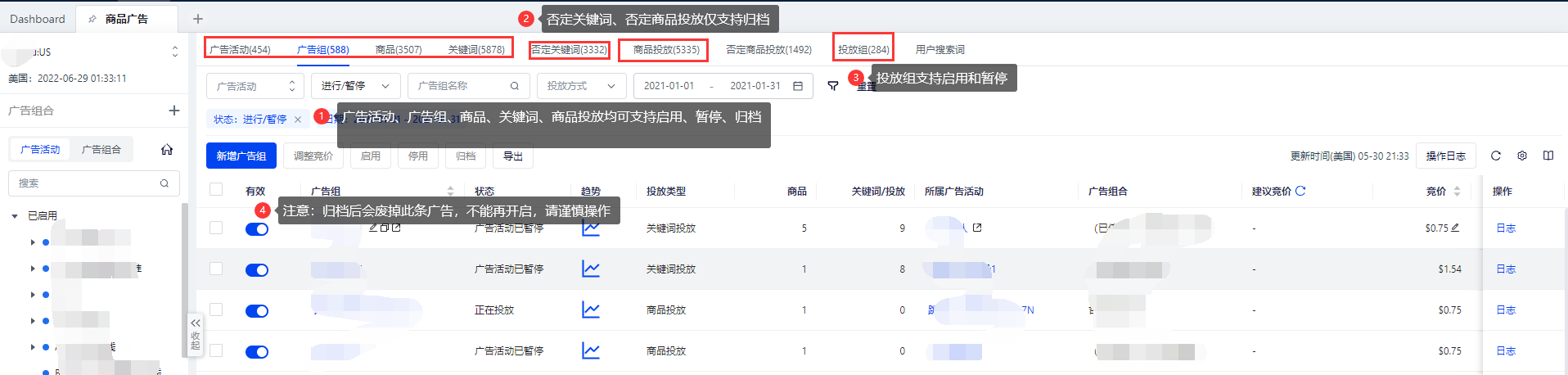The height and width of the screenshot is (375, 1568).
Task: Select sidebar 广告组合 toggle tab
Action: [x=101, y=150]
